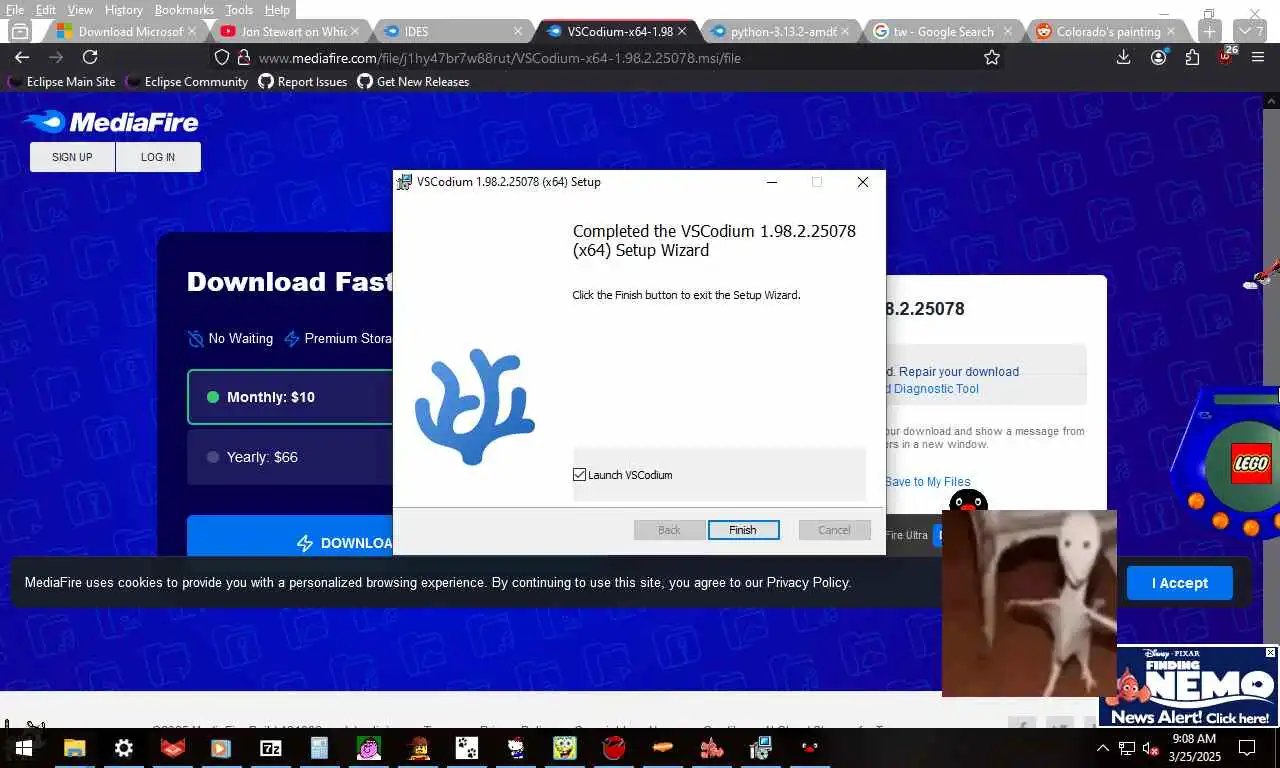Open the Extensions puzzle icon
The height and width of the screenshot is (768, 1280).
(1192, 58)
